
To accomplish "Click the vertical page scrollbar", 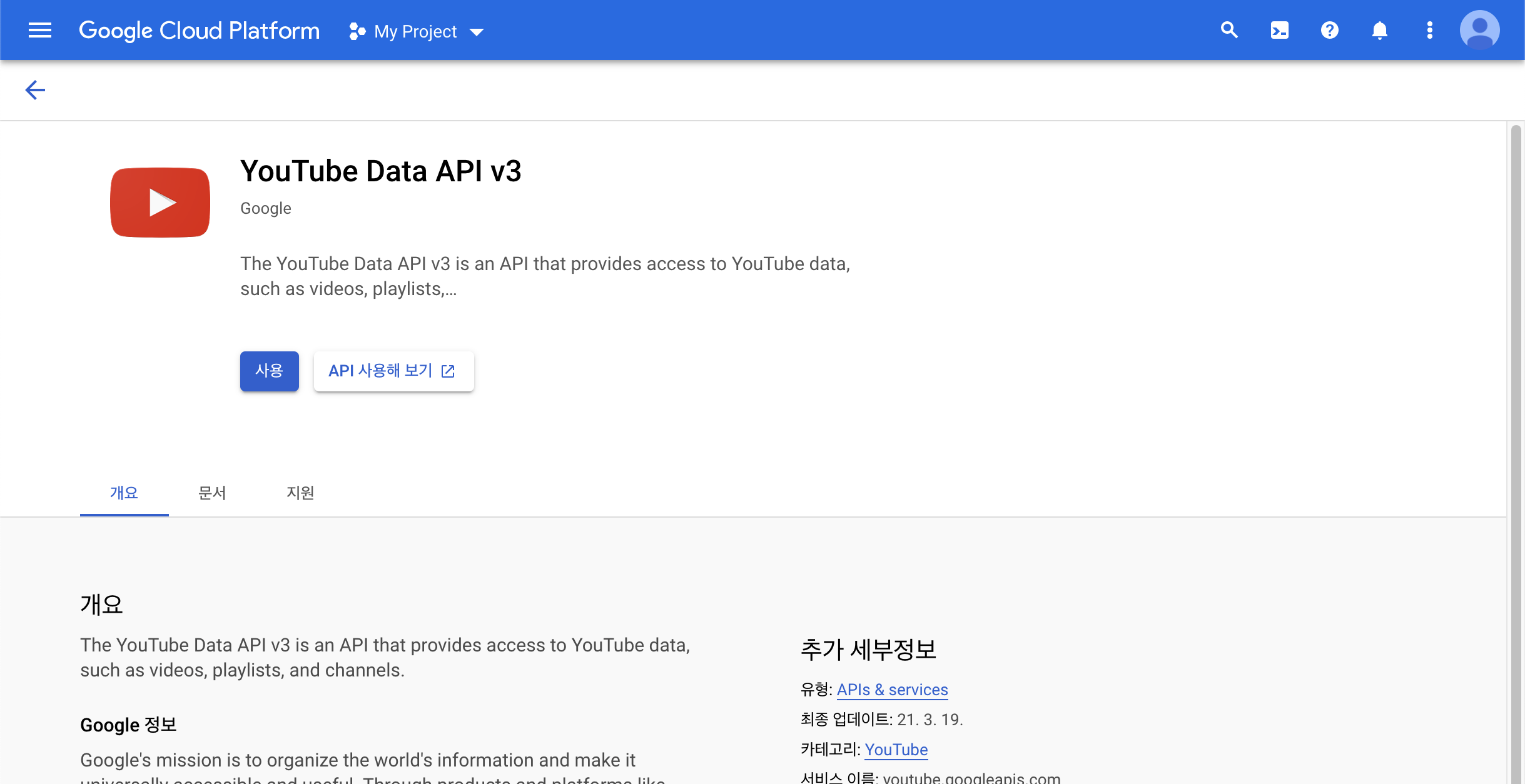I will 1516,438.
